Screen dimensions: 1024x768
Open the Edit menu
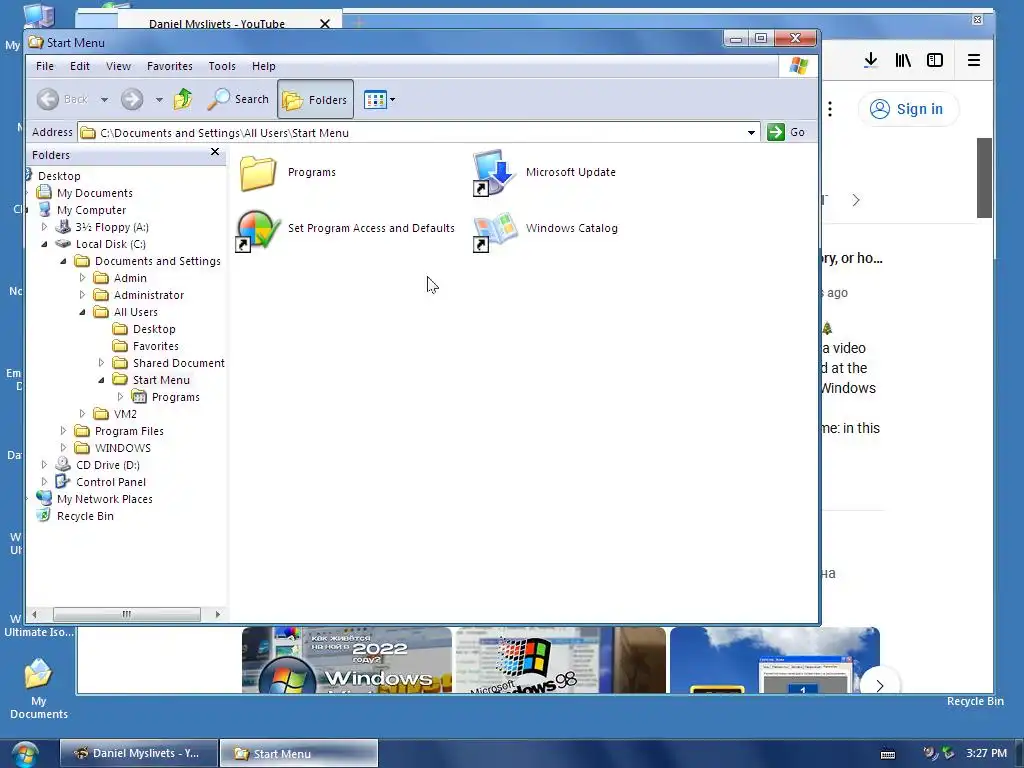(80, 66)
